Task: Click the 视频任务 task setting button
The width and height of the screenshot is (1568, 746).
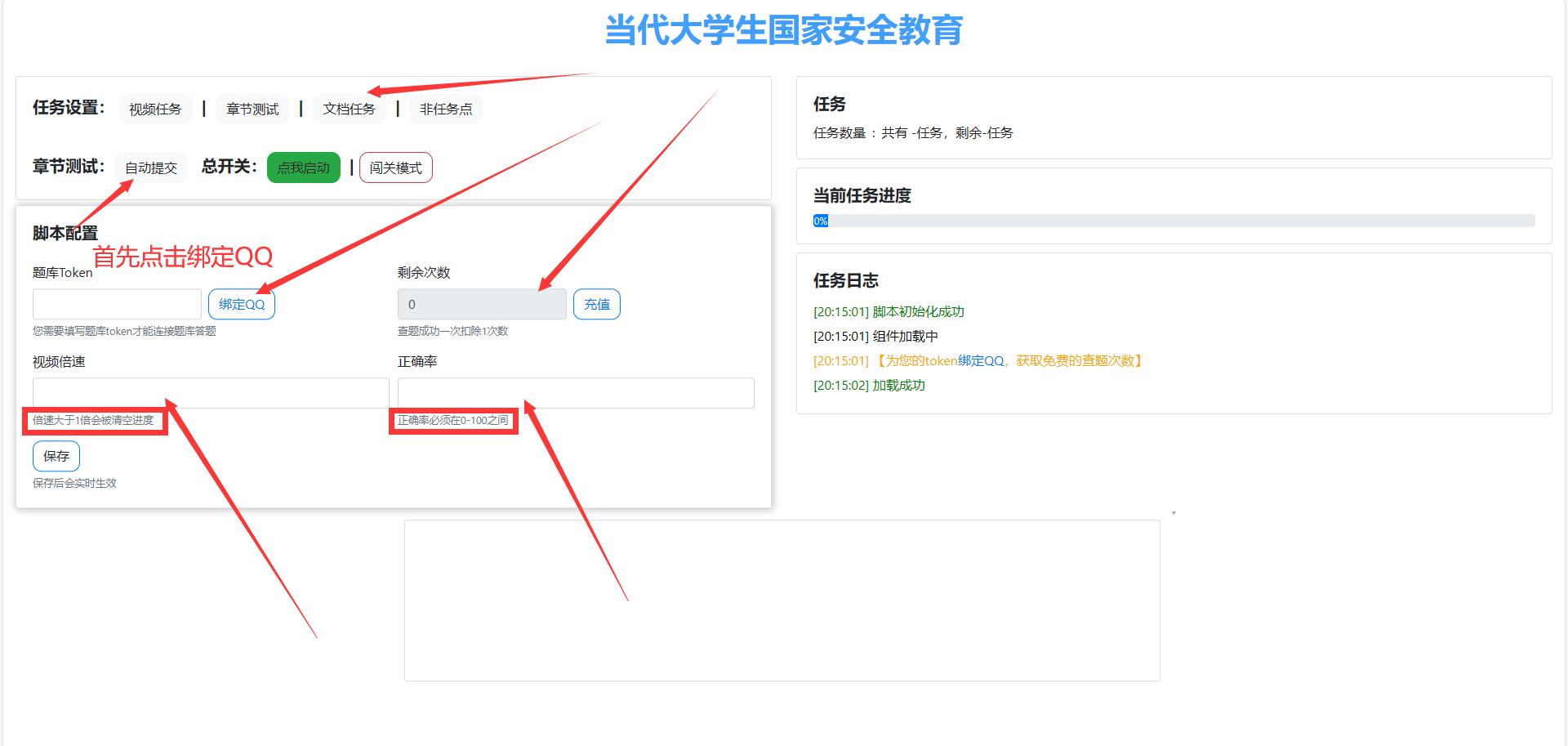Action: pyautogui.click(x=154, y=108)
